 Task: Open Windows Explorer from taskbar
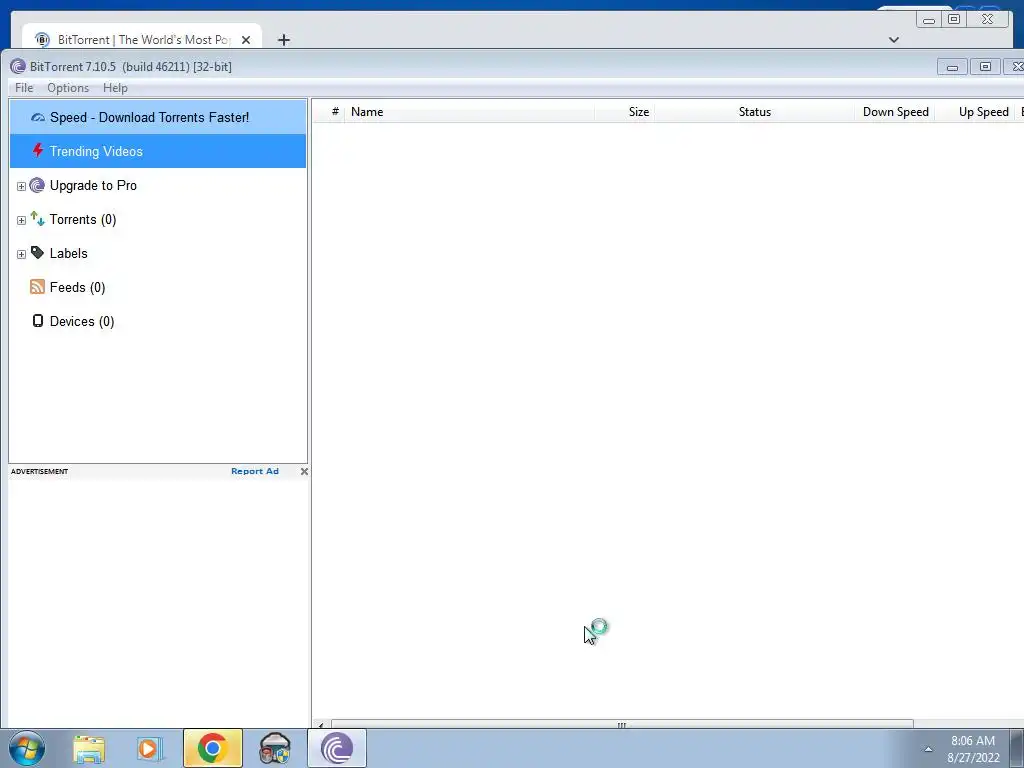point(89,748)
